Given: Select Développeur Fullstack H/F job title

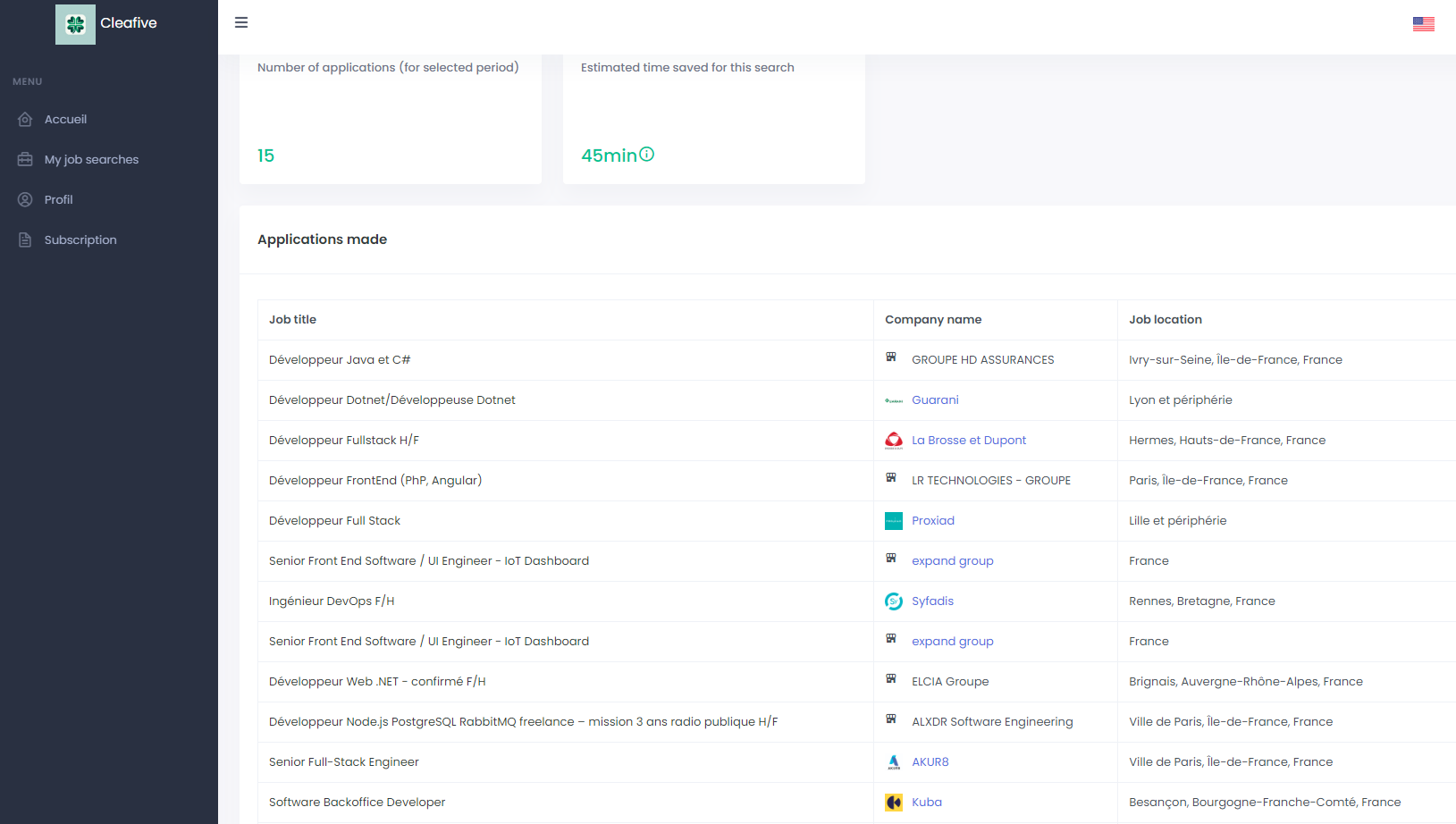Looking at the screenshot, I should [344, 441].
